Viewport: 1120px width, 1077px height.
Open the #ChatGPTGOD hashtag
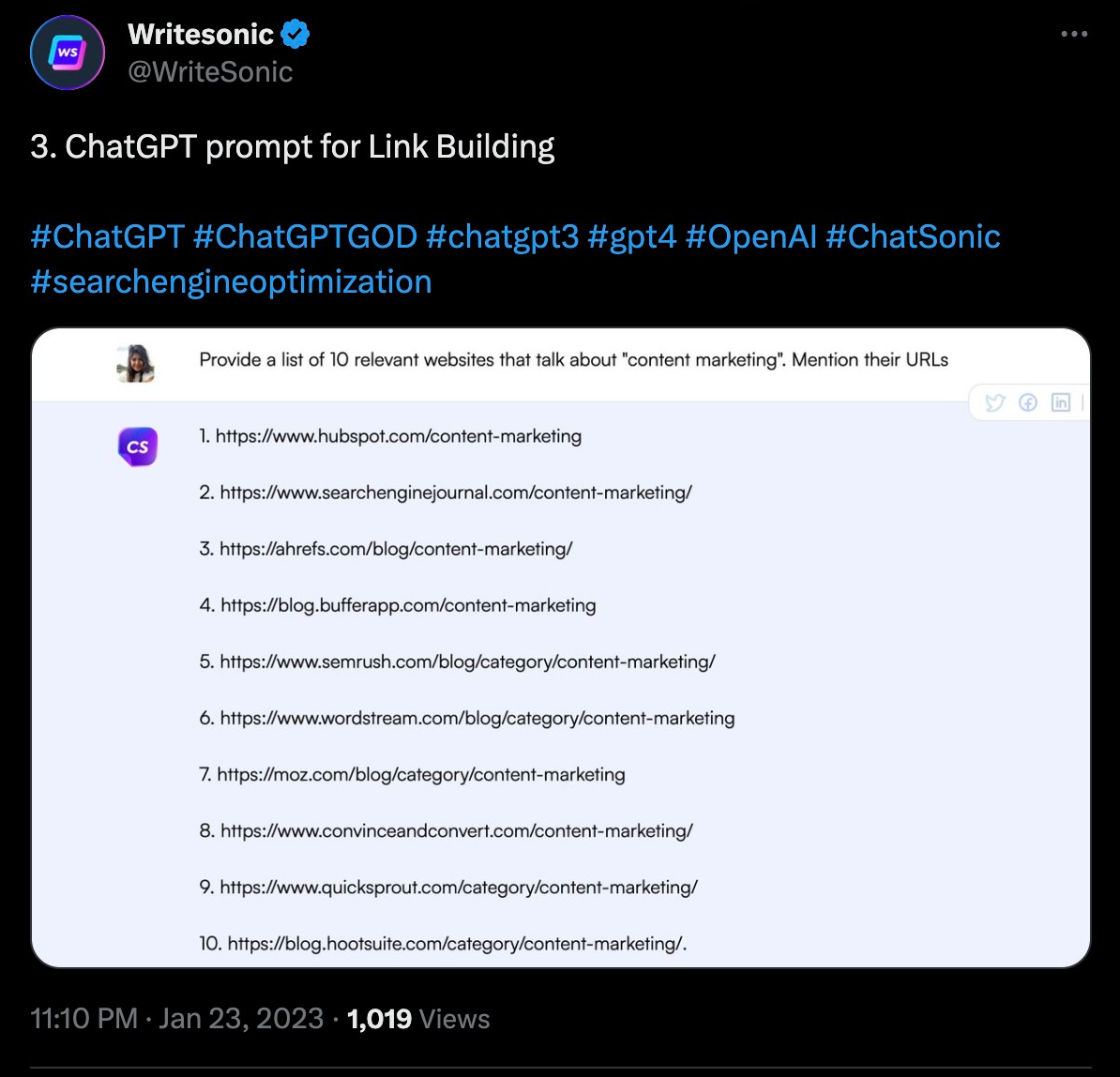pos(305,237)
